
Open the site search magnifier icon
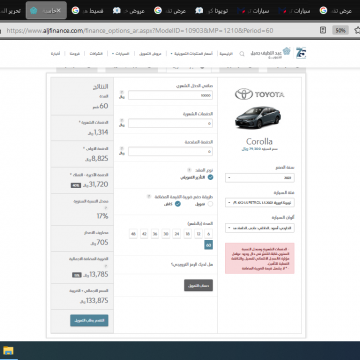click(x=242, y=54)
